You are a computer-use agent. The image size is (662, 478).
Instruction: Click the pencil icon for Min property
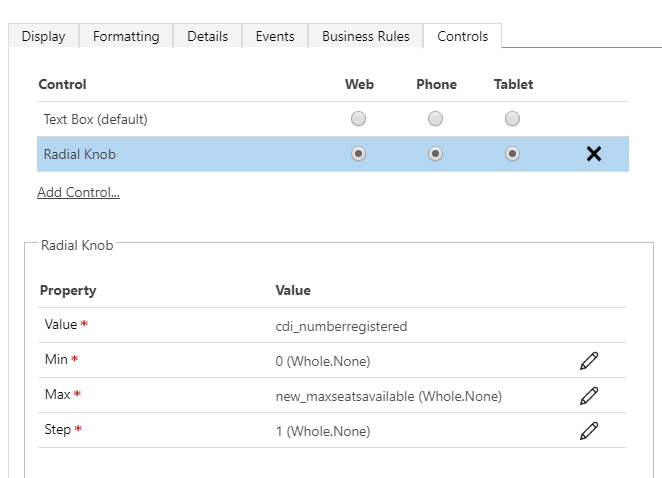point(589,361)
